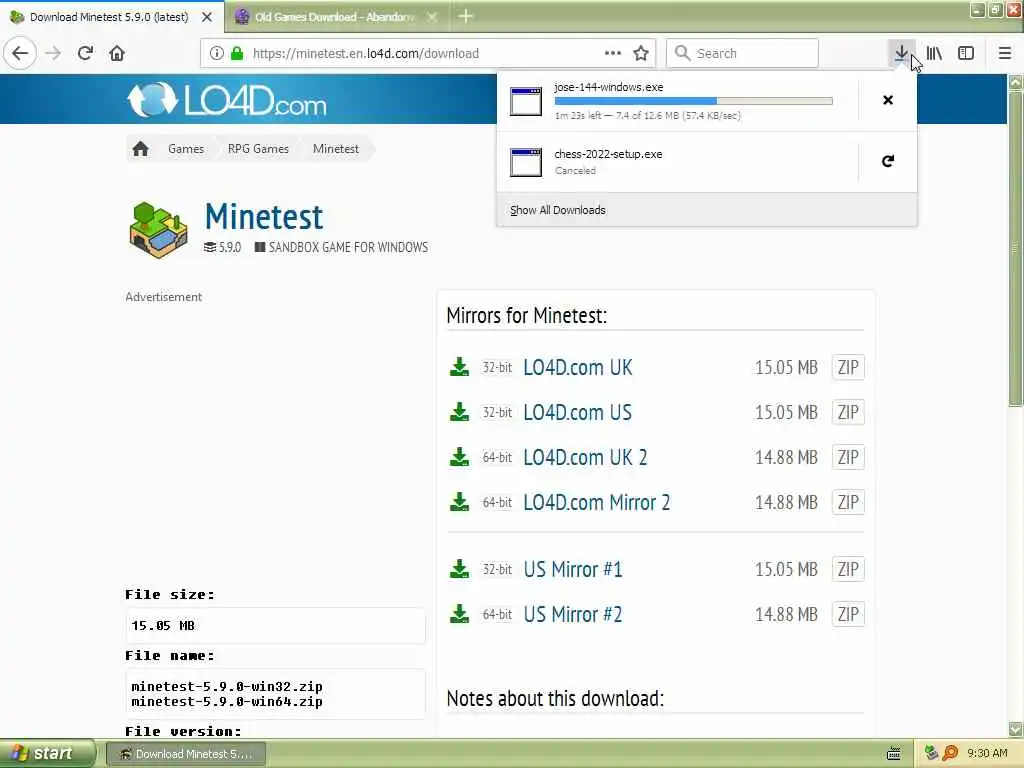
Task: Click download icon for LO4D.com UK
Action: pyautogui.click(x=459, y=367)
